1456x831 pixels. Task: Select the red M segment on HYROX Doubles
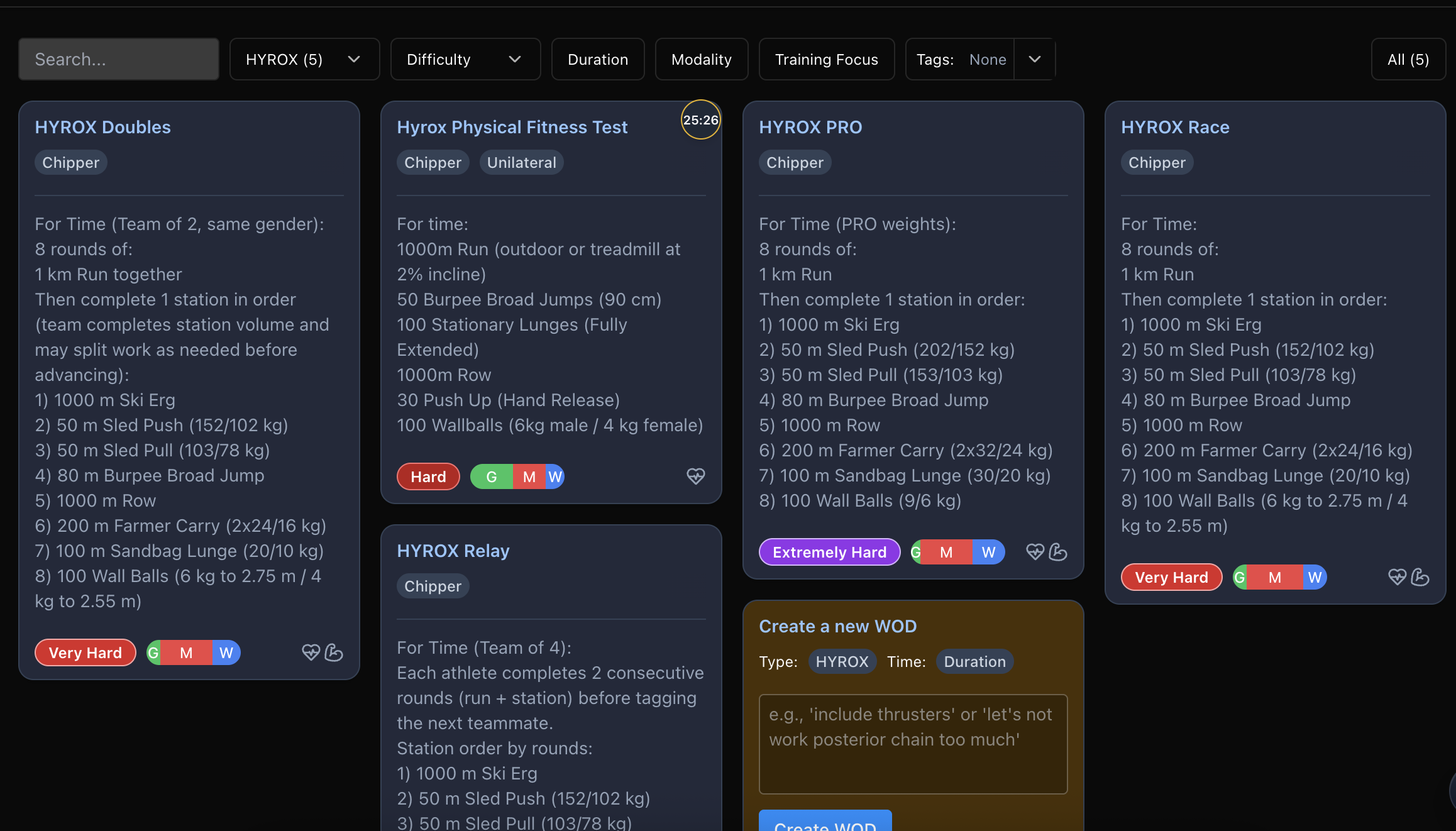186,652
